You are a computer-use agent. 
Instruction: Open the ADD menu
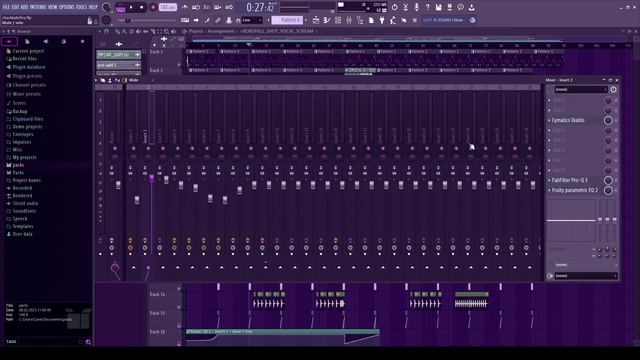pyautogui.click(x=24, y=7)
